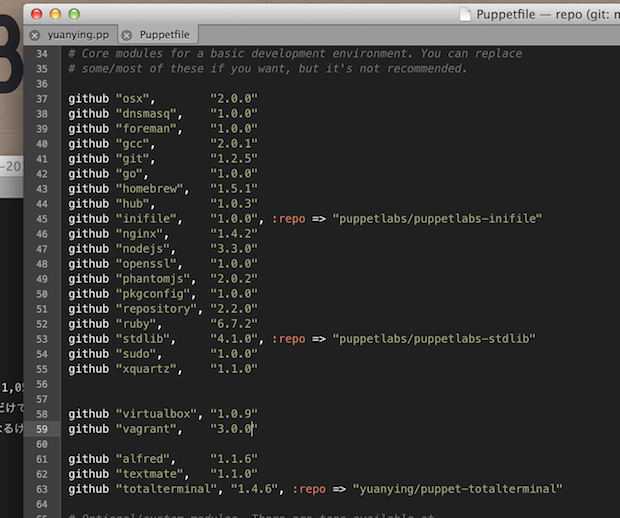The image size is (620, 518).
Task: Click the "foreman" module name
Action: (x=146, y=129)
